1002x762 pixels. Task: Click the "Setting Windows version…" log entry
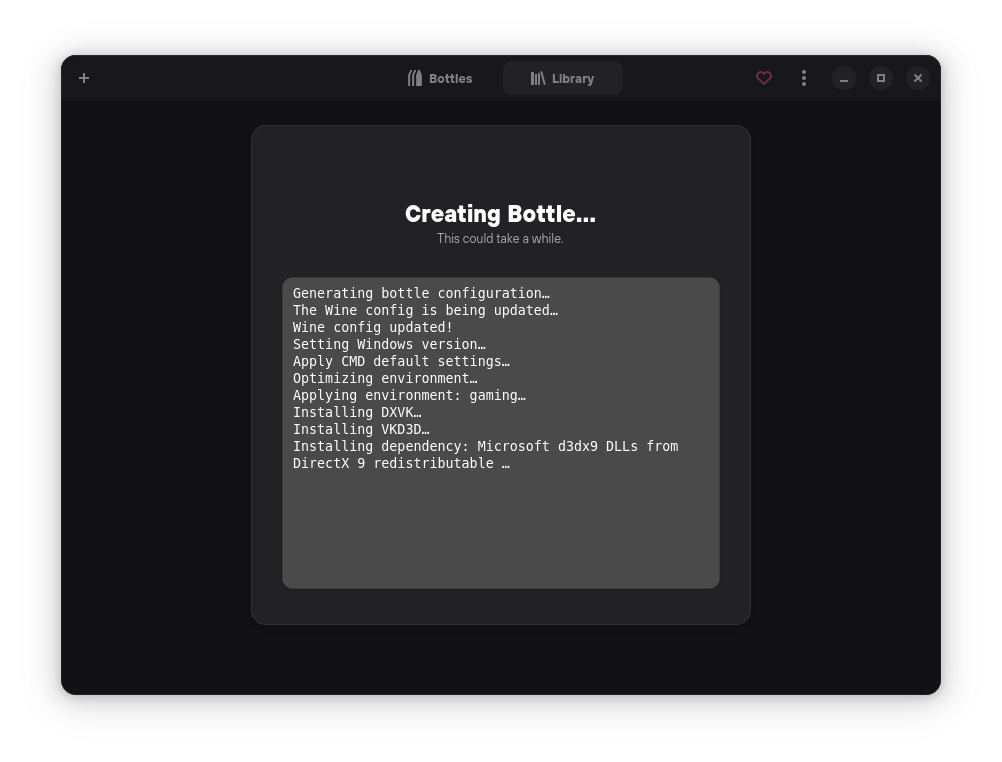pos(389,344)
